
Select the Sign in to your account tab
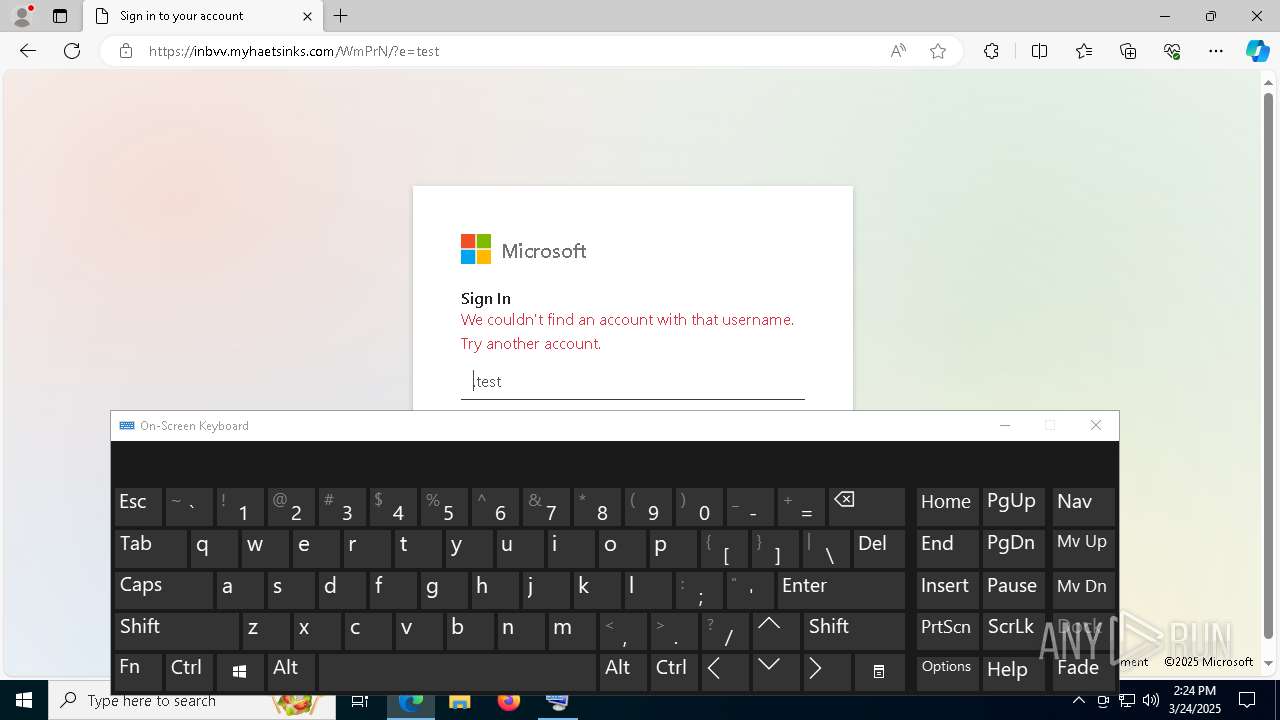tap(203, 16)
